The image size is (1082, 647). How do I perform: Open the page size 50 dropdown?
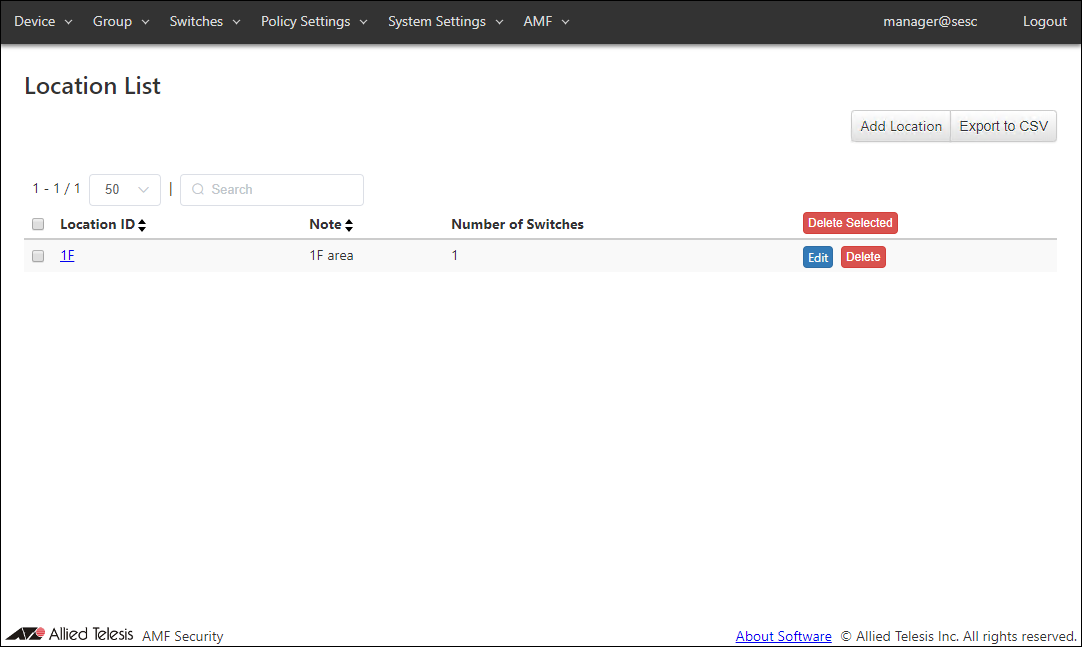pos(125,190)
